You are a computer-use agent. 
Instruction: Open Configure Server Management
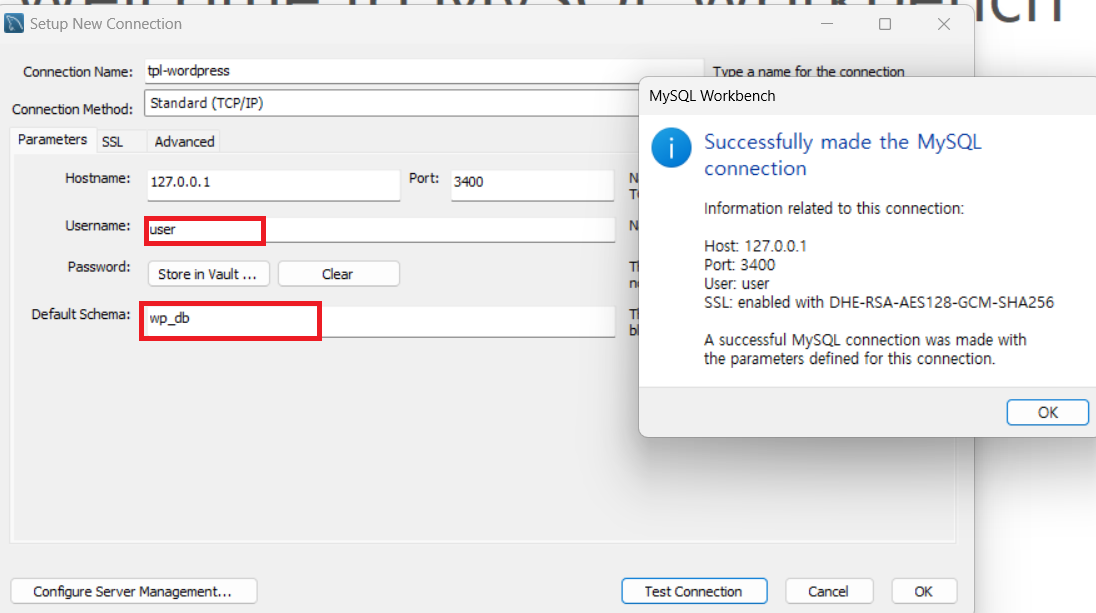(134, 591)
